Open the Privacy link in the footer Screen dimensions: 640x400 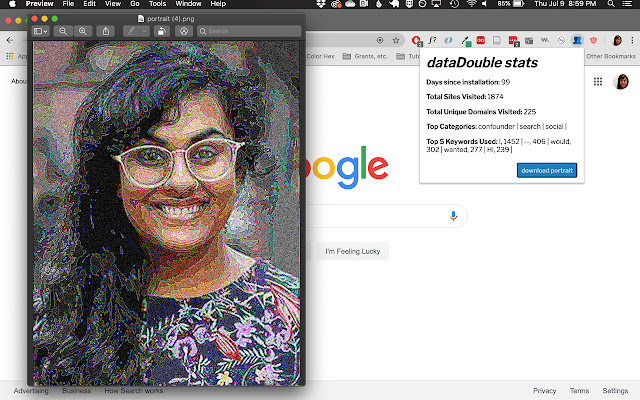[544, 391]
